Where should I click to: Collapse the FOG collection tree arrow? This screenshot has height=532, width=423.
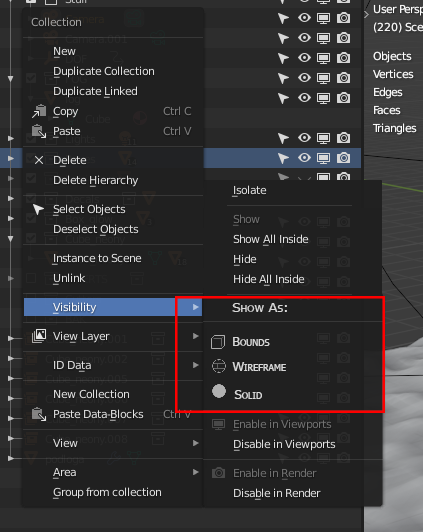(x=11, y=79)
